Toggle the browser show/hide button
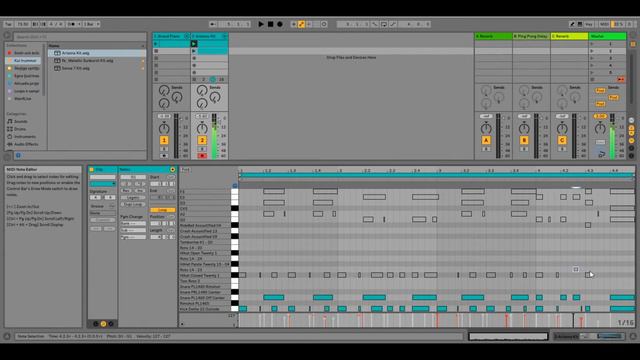Image resolution: width=640 pixels, height=360 pixels. [7, 36]
